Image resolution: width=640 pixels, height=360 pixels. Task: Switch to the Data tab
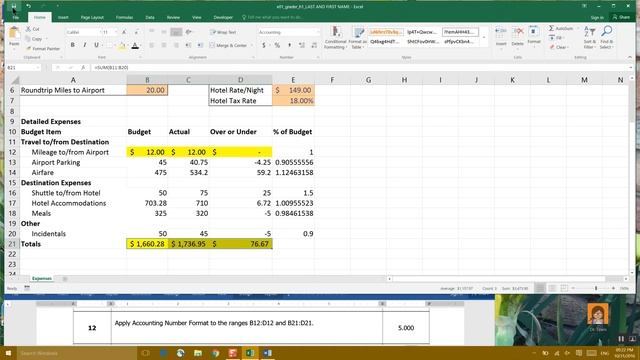[150, 18]
